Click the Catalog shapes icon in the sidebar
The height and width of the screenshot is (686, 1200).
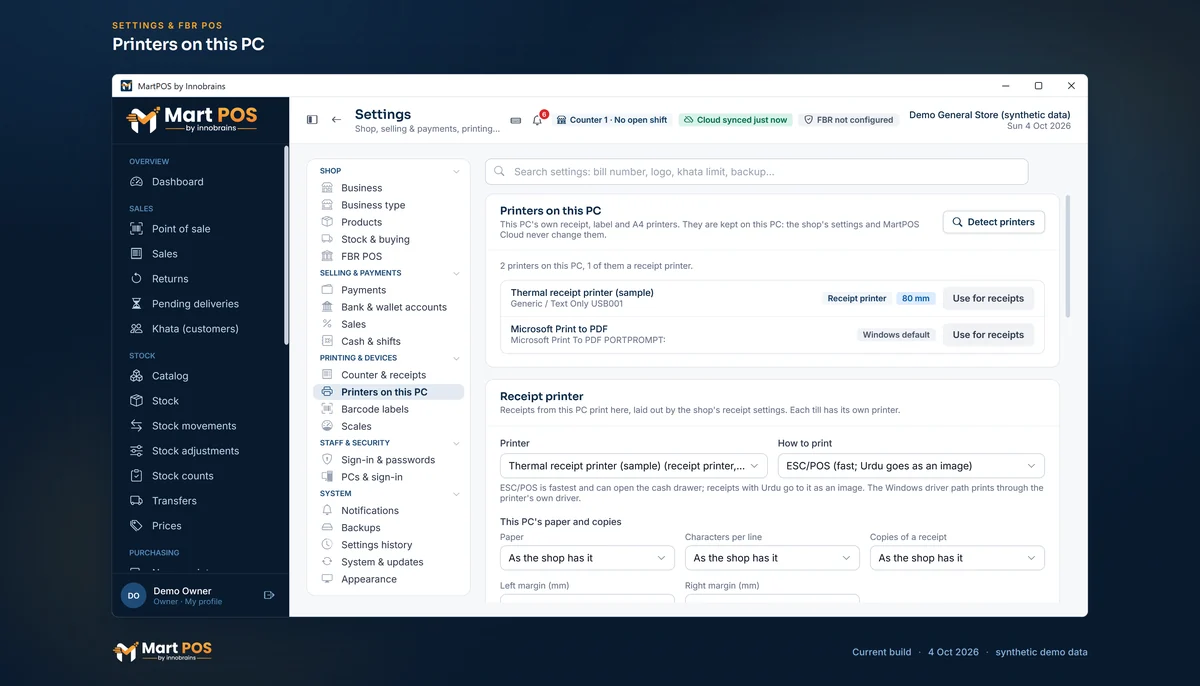tap(136, 376)
